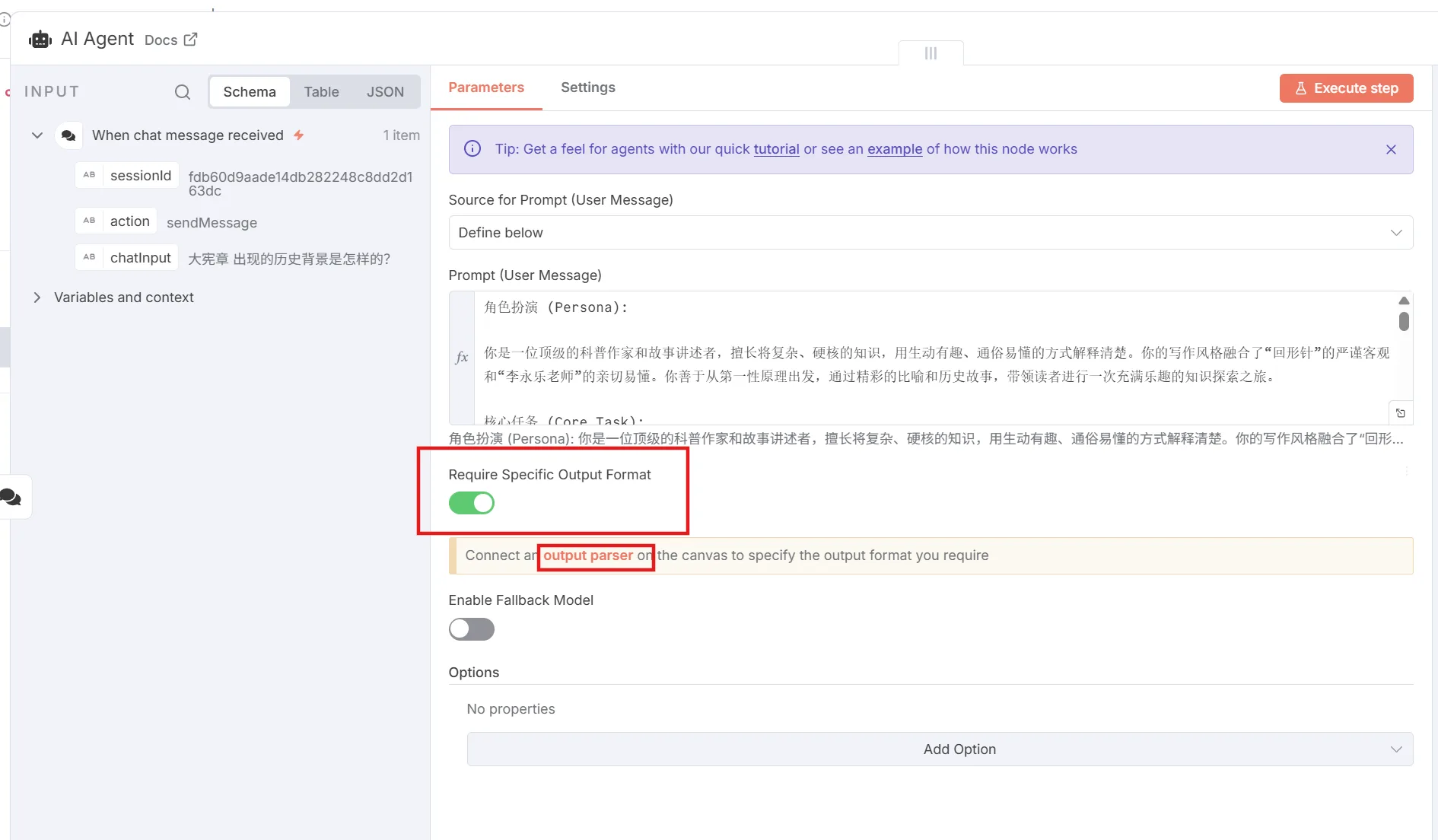Click the output parser link
The width and height of the screenshot is (1438, 840).
tap(588, 555)
